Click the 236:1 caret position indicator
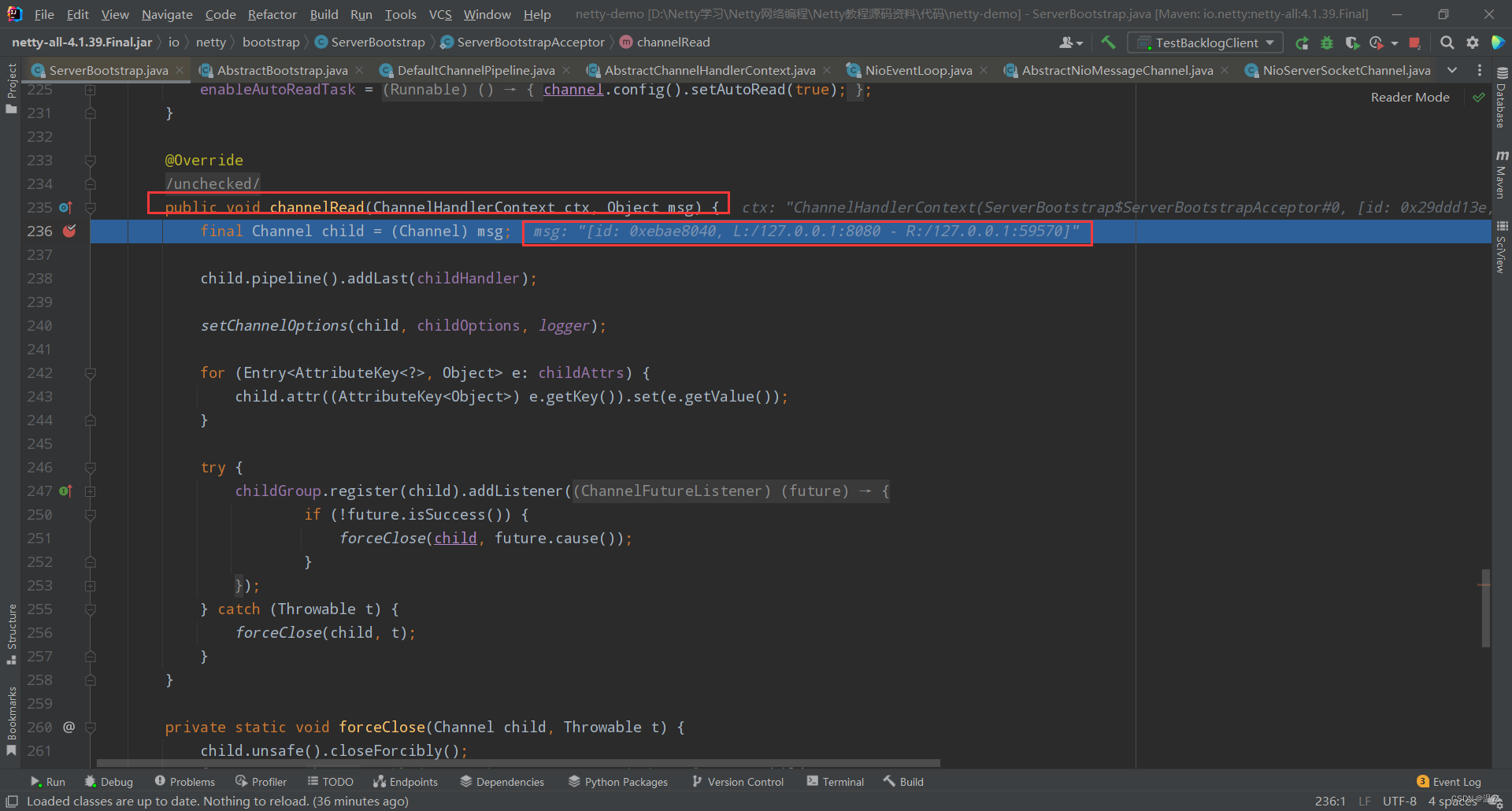The width and height of the screenshot is (1512, 811). pos(1330,801)
